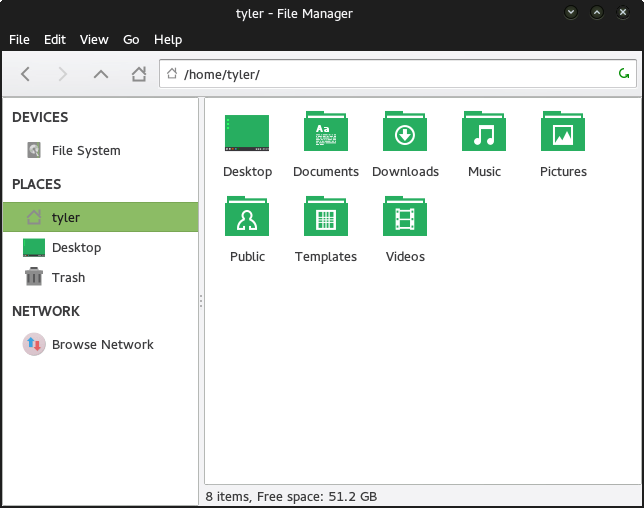Image resolution: width=644 pixels, height=508 pixels.
Task: Click the sidebar pane divider handle
Action: pos(201,301)
